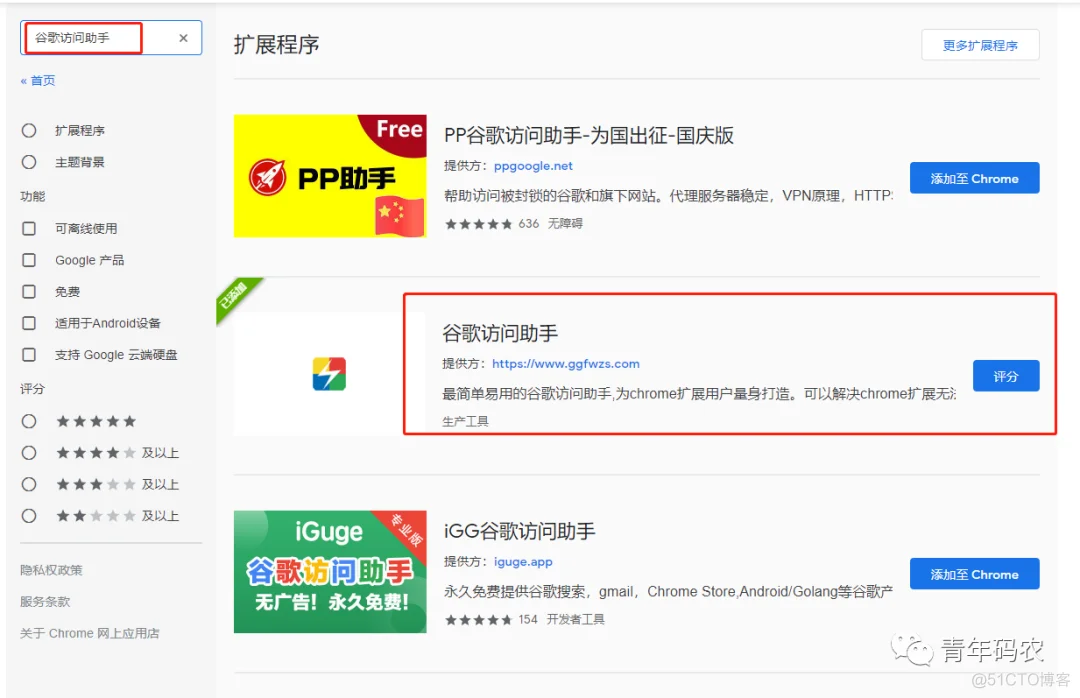Open 关于 Chrome 网上应用店 link

pyautogui.click(x=90, y=633)
